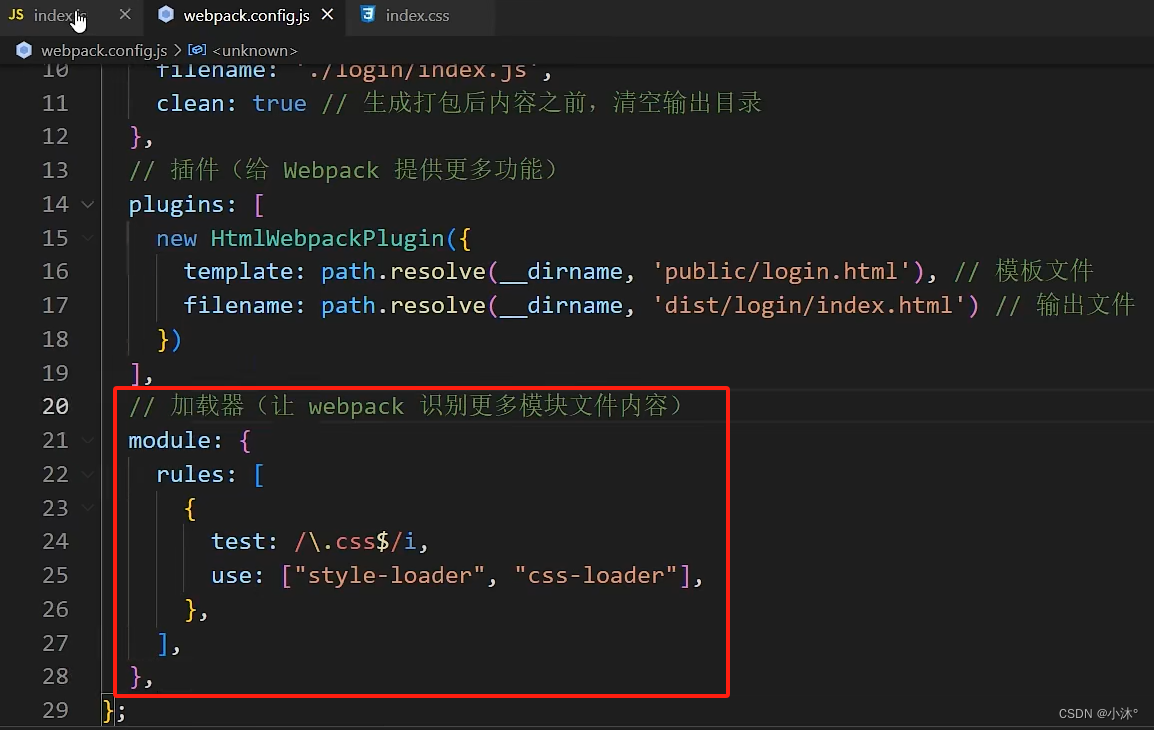Collapse the rules array at line 22
1154x730 pixels.
[87, 474]
